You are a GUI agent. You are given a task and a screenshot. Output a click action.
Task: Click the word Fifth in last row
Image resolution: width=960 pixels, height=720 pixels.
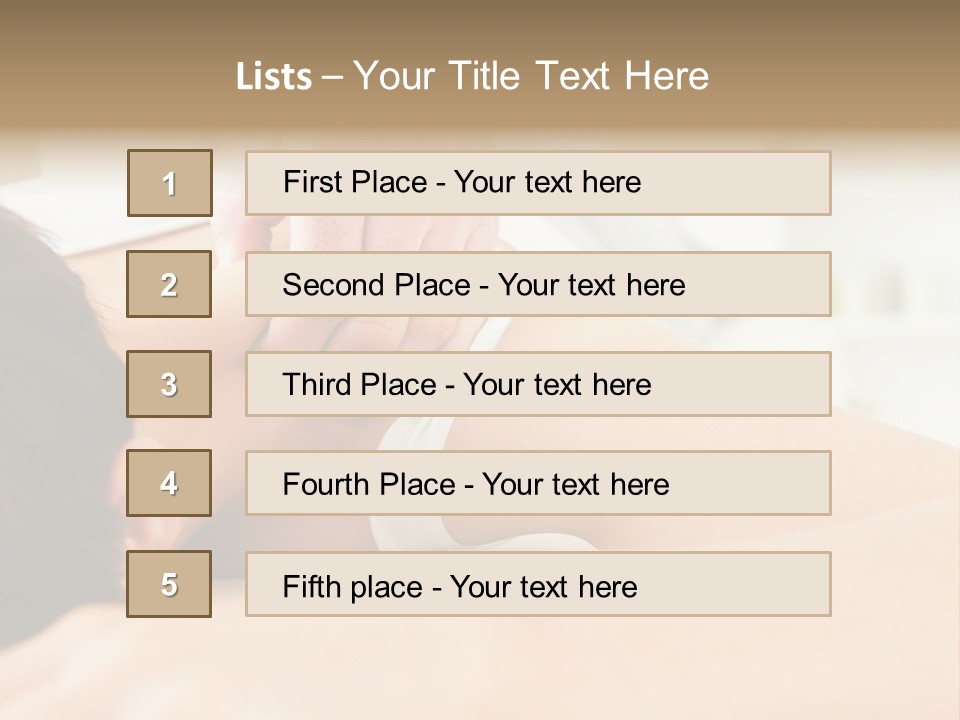tap(312, 586)
